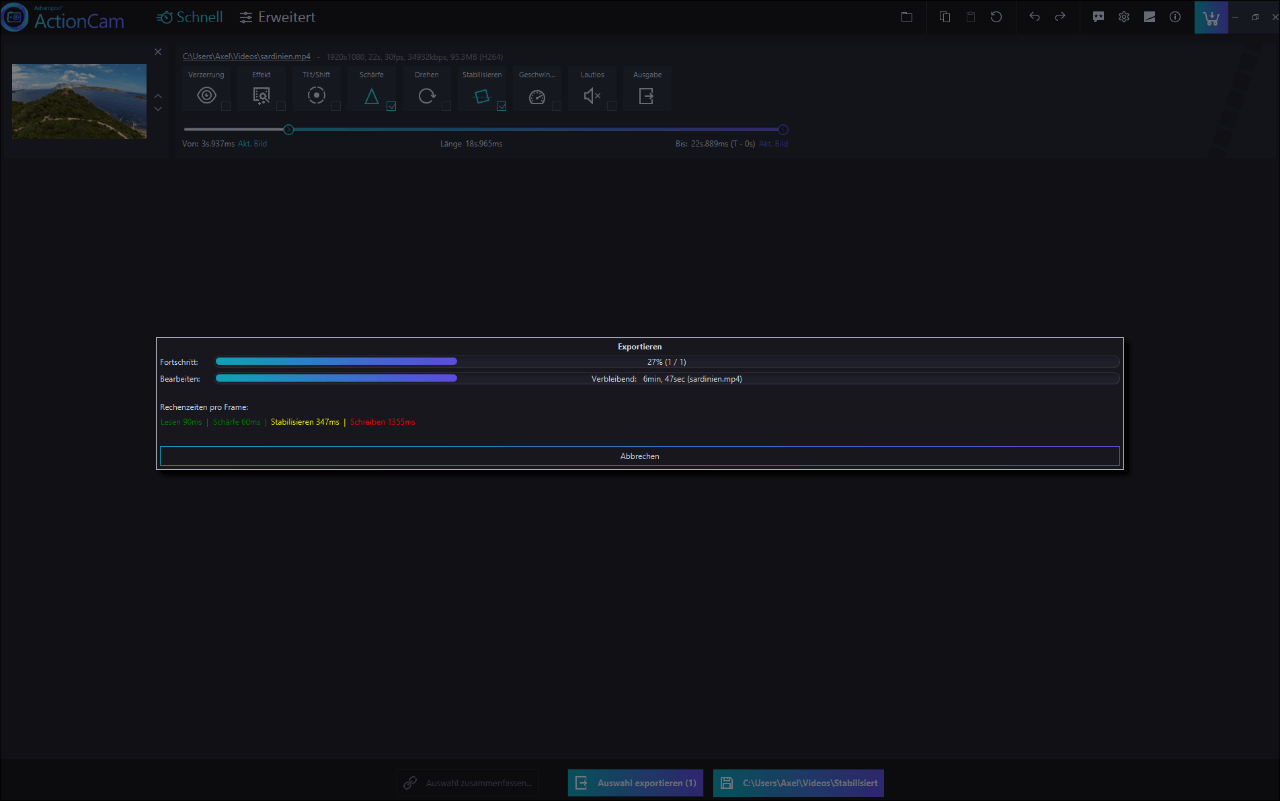Screen dimensions: 1280x801
Task: Toggle the Drehen checkbox
Action: (x=446, y=106)
